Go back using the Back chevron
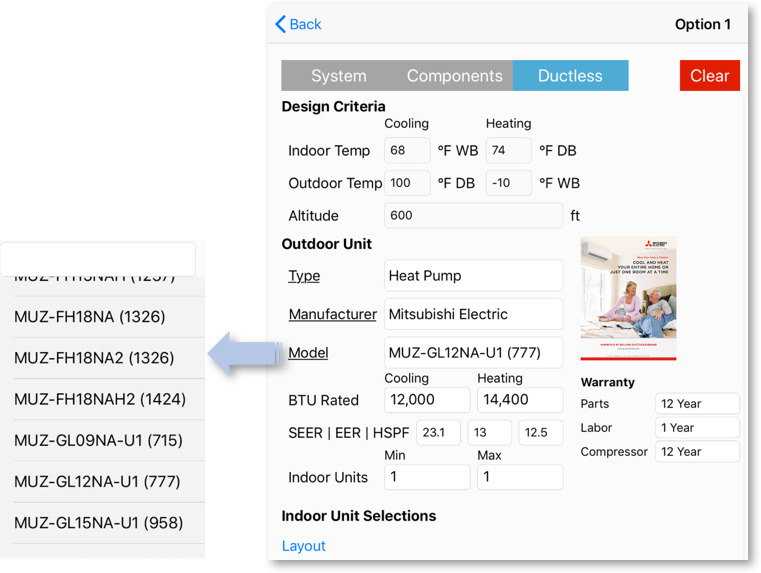 tap(298, 24)
